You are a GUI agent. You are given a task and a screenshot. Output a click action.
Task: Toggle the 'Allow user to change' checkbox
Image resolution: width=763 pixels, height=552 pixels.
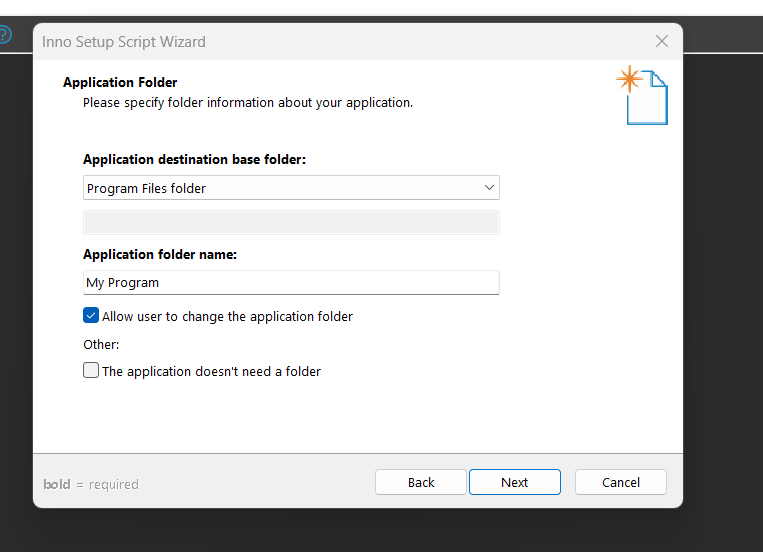[x=91, y=316]
